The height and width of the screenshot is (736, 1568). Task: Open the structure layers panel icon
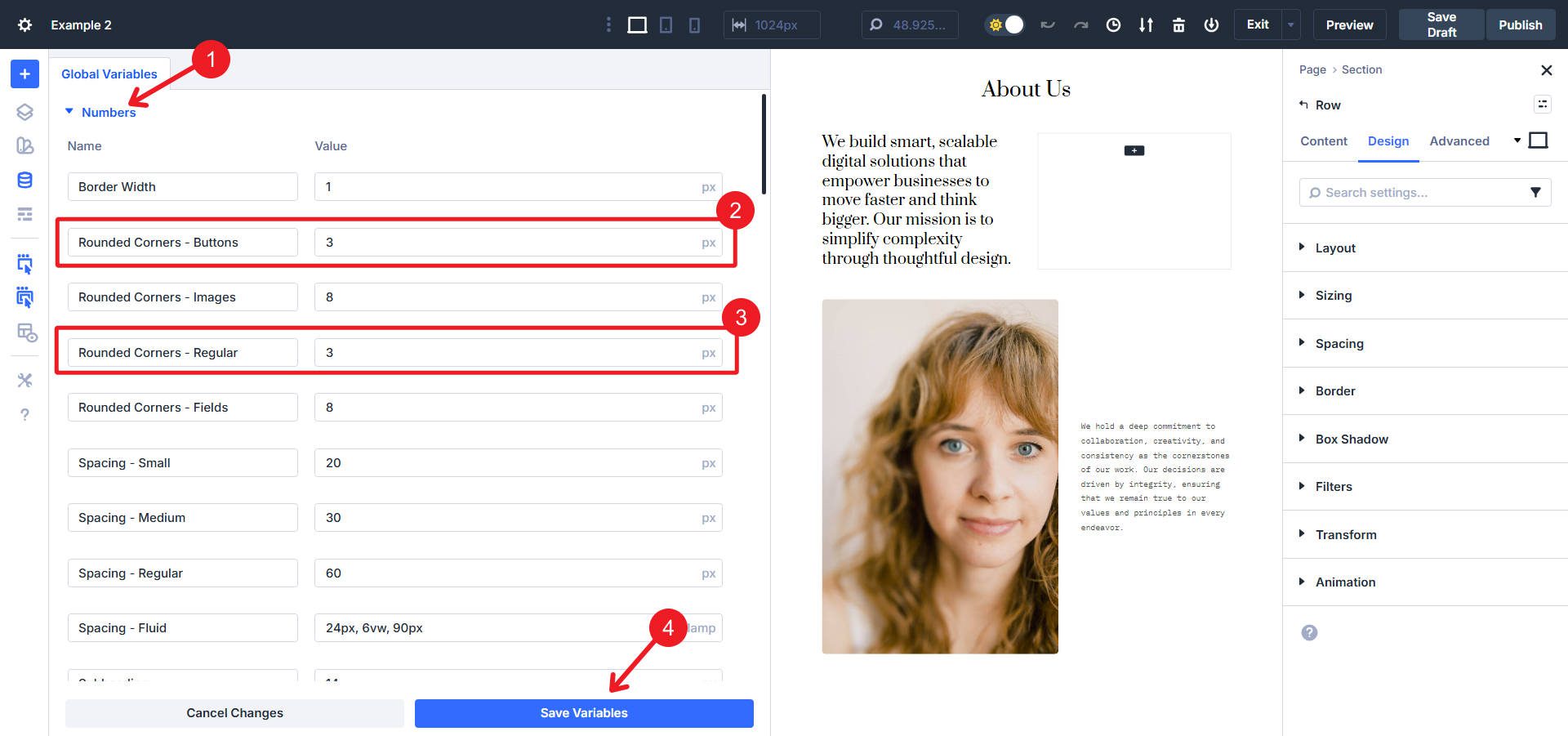(x=24, y=111)
